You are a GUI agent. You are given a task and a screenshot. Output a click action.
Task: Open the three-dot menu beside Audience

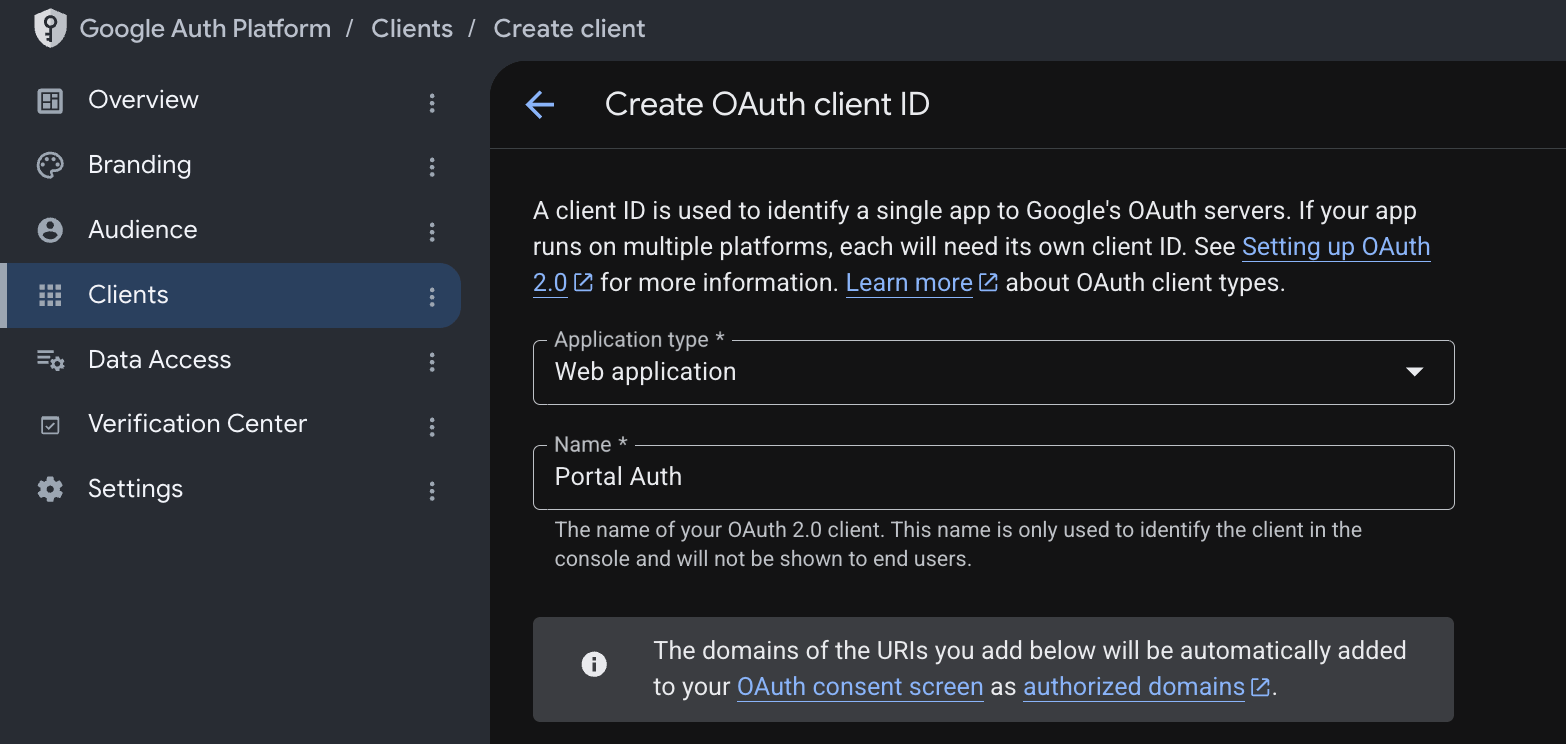point(432,232)
